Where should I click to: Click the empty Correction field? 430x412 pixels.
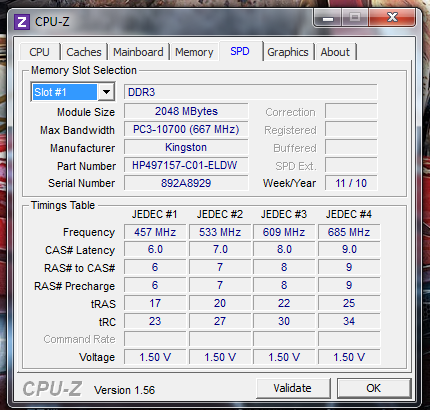(x=351, y=111)
